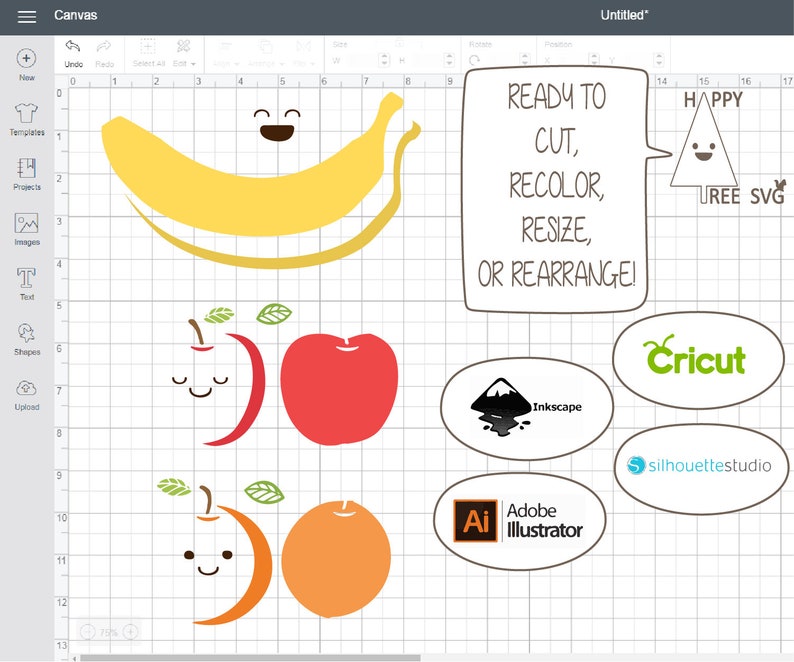Click the Position X stepper arrows
The width and height of the screenshot is (794, 662).
pos(595,60)
